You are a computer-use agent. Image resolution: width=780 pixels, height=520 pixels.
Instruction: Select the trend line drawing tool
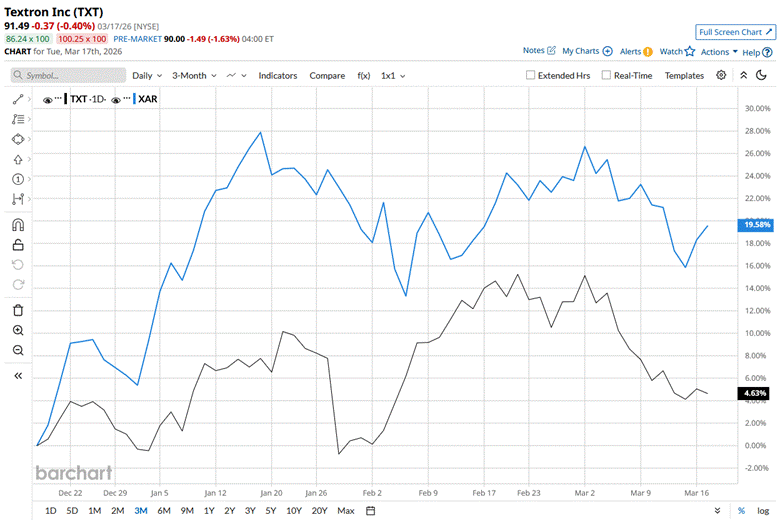(x=18, y=100)
